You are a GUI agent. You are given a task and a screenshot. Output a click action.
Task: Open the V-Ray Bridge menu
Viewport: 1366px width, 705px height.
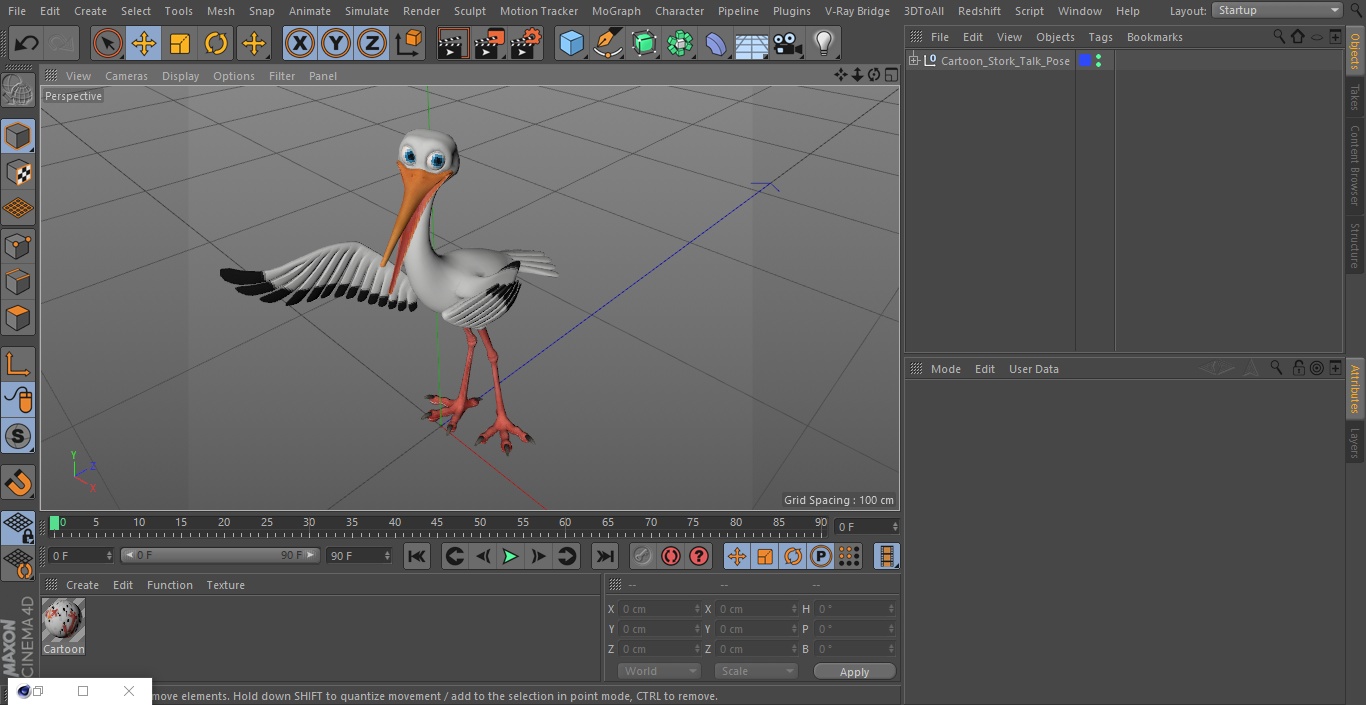[857, 11]
